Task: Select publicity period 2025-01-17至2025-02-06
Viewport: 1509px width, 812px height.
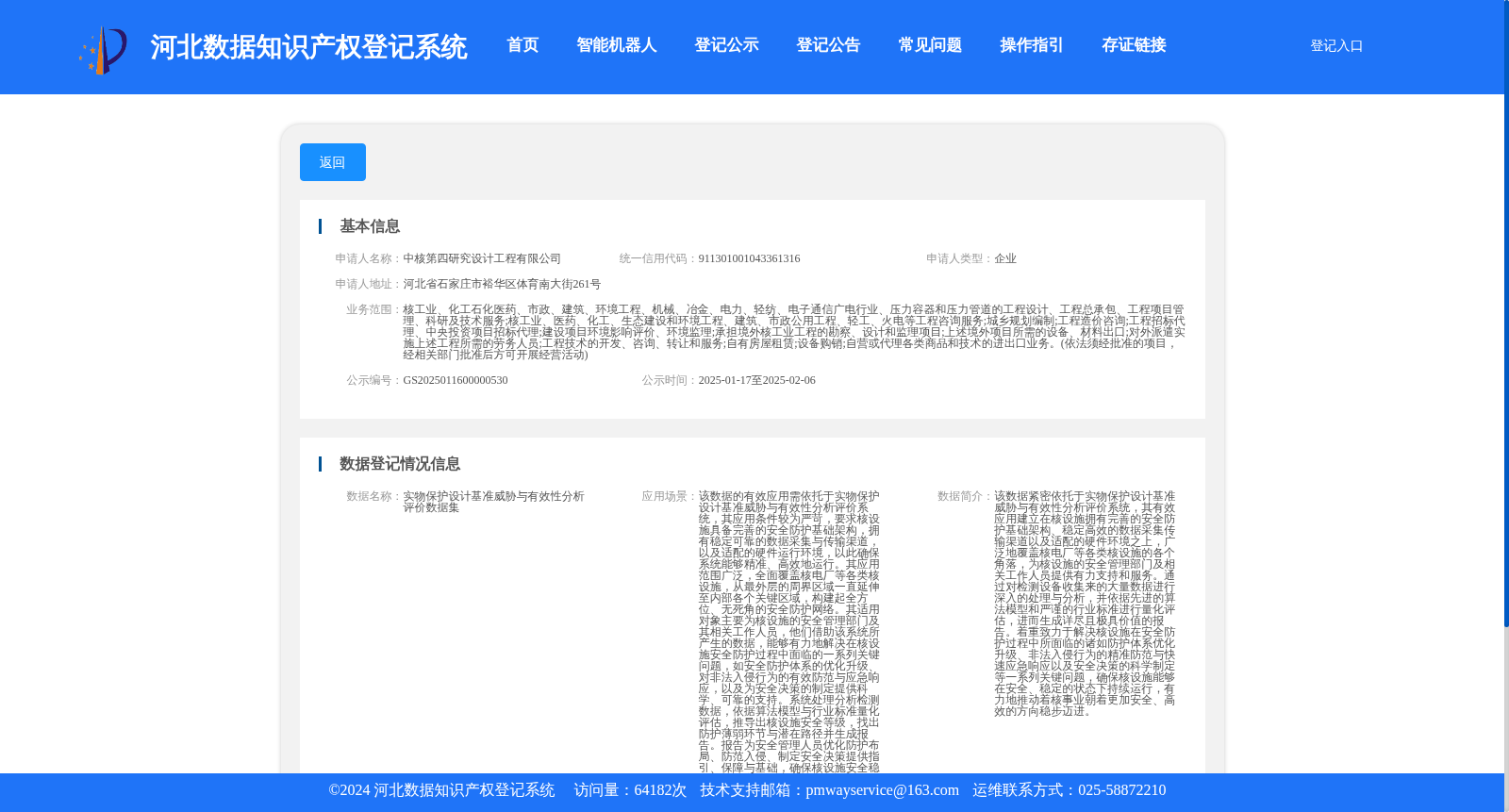Action: (757, 380)
